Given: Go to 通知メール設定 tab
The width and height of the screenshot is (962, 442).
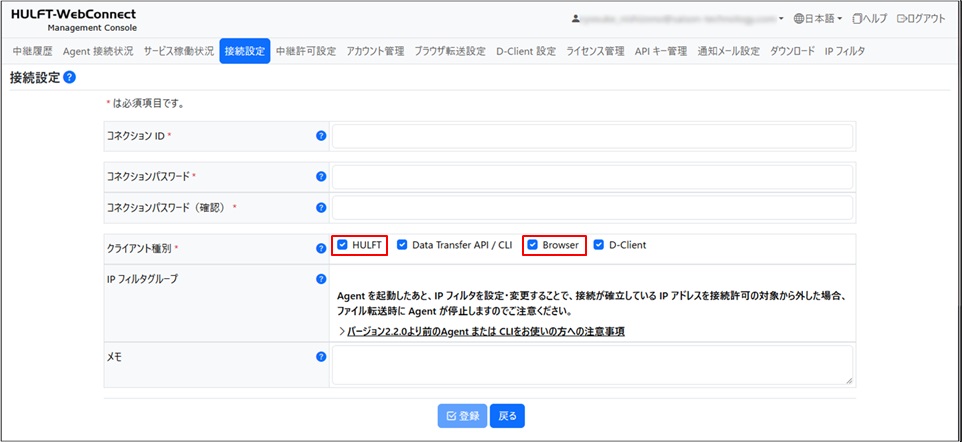Looking at the screenshot, I should (x=728, y=52).
